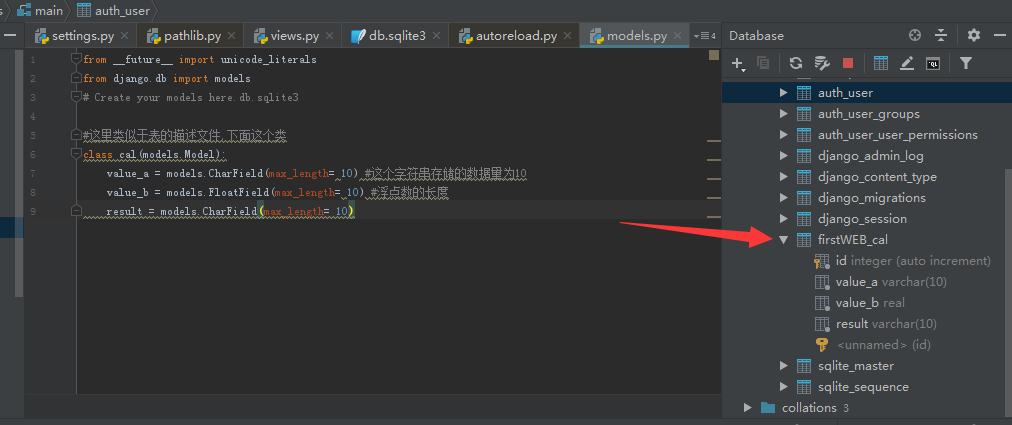1012x425 pixels.
Task: Open Data Source Properties wrench icon
Action: (x=822, y=63)
